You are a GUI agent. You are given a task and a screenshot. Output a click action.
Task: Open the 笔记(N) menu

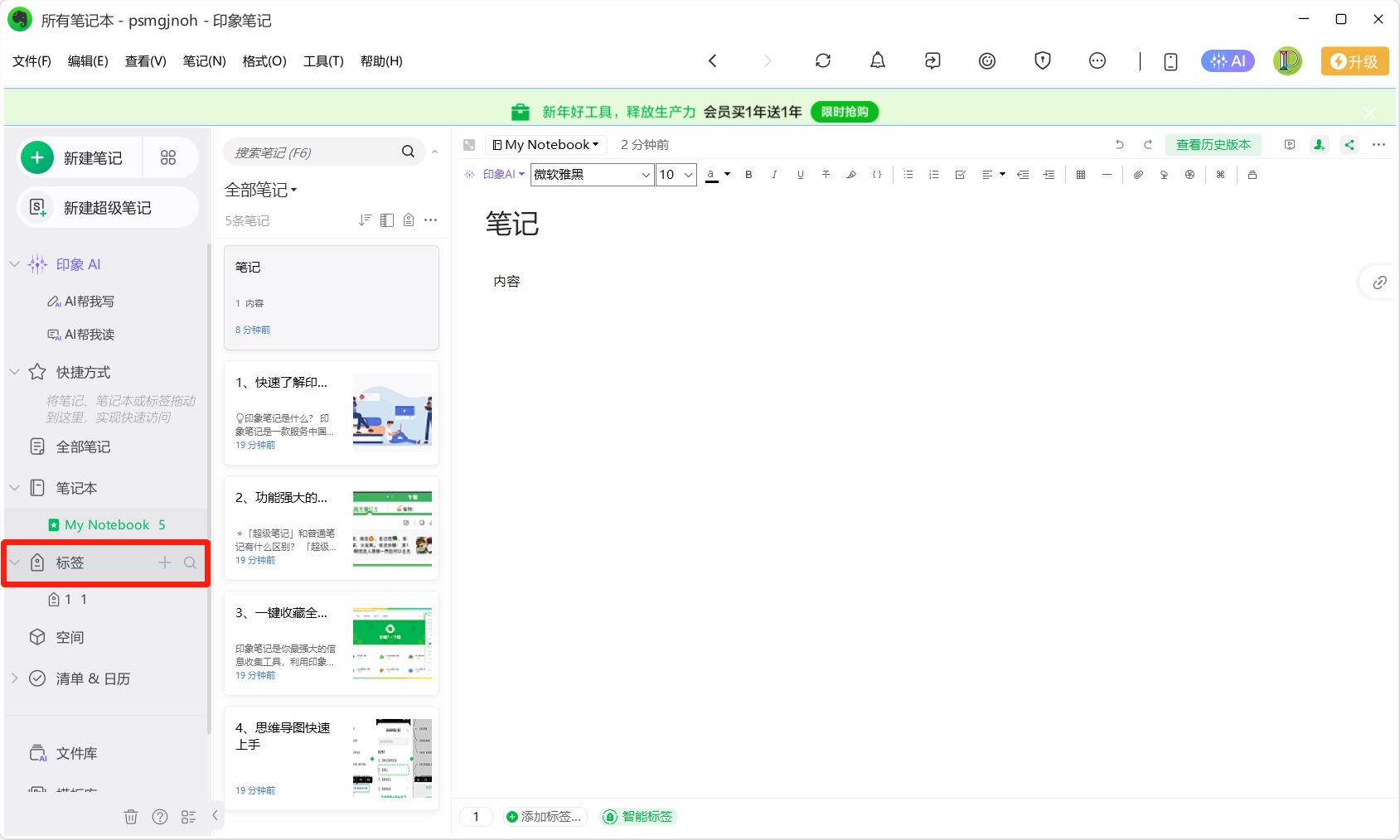204,61
